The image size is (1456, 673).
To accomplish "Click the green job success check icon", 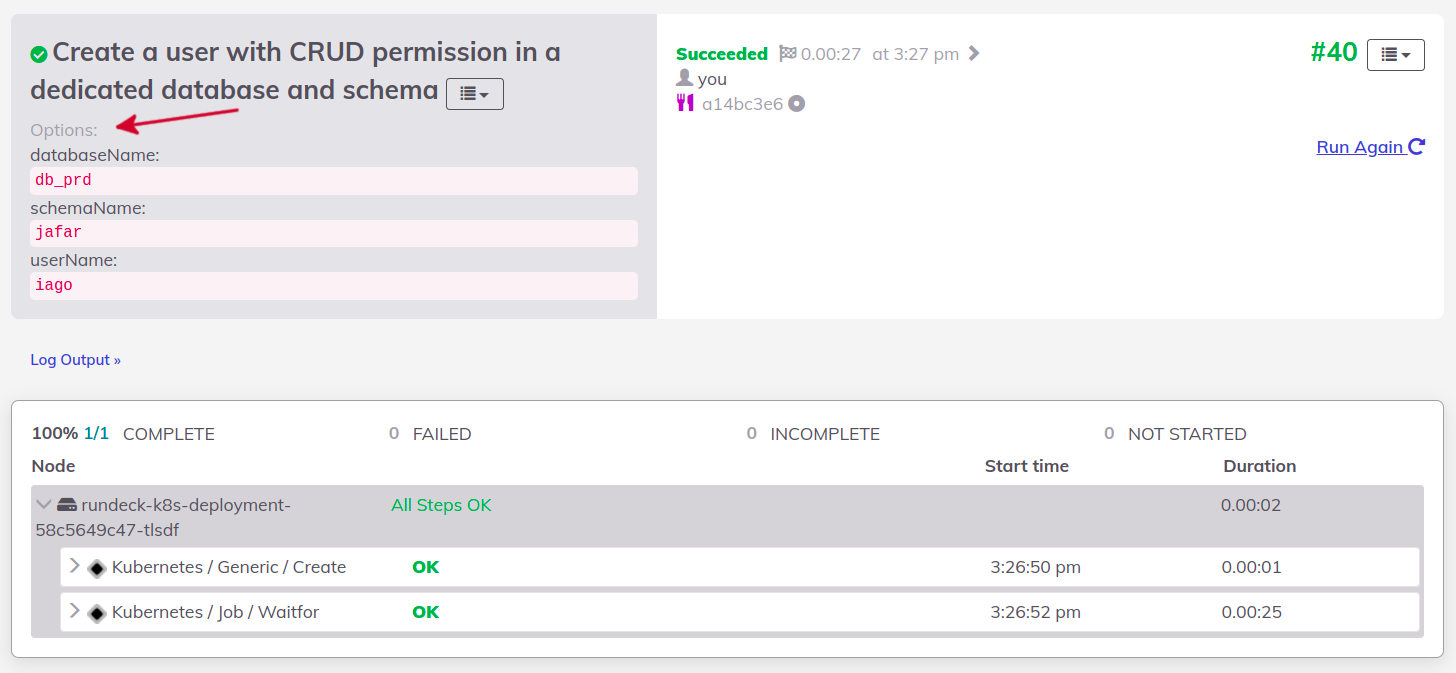I will pyautogui.click(x=39, y=54).
